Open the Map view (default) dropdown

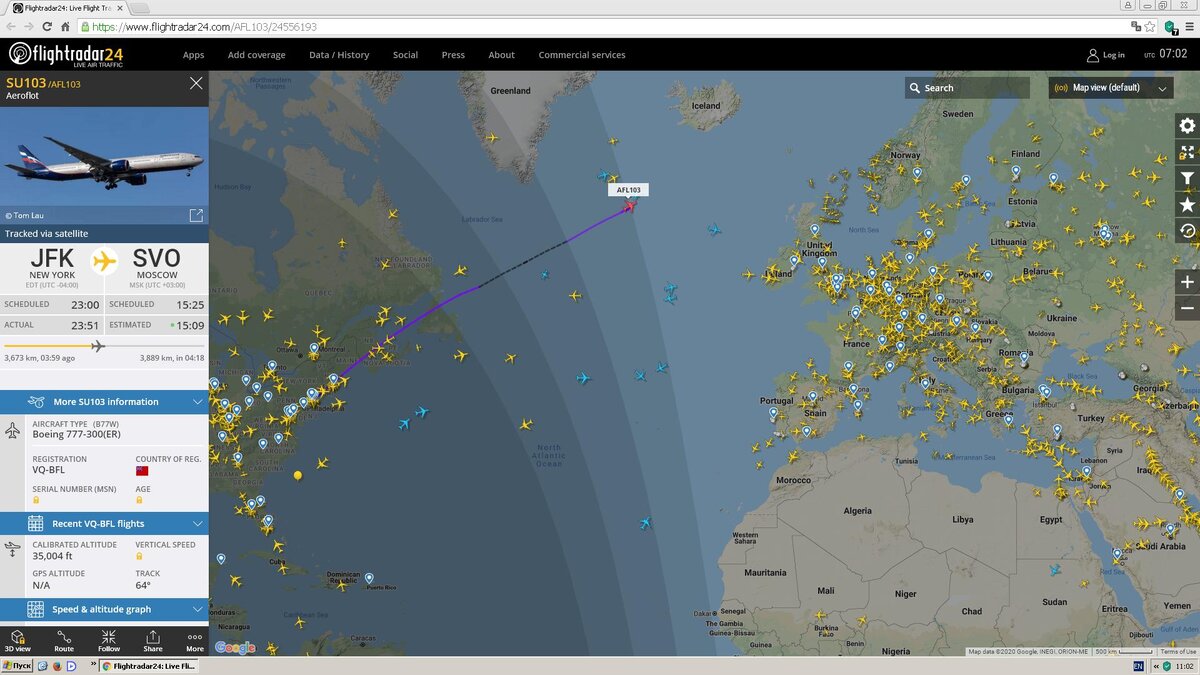[x=1111, y=88]
